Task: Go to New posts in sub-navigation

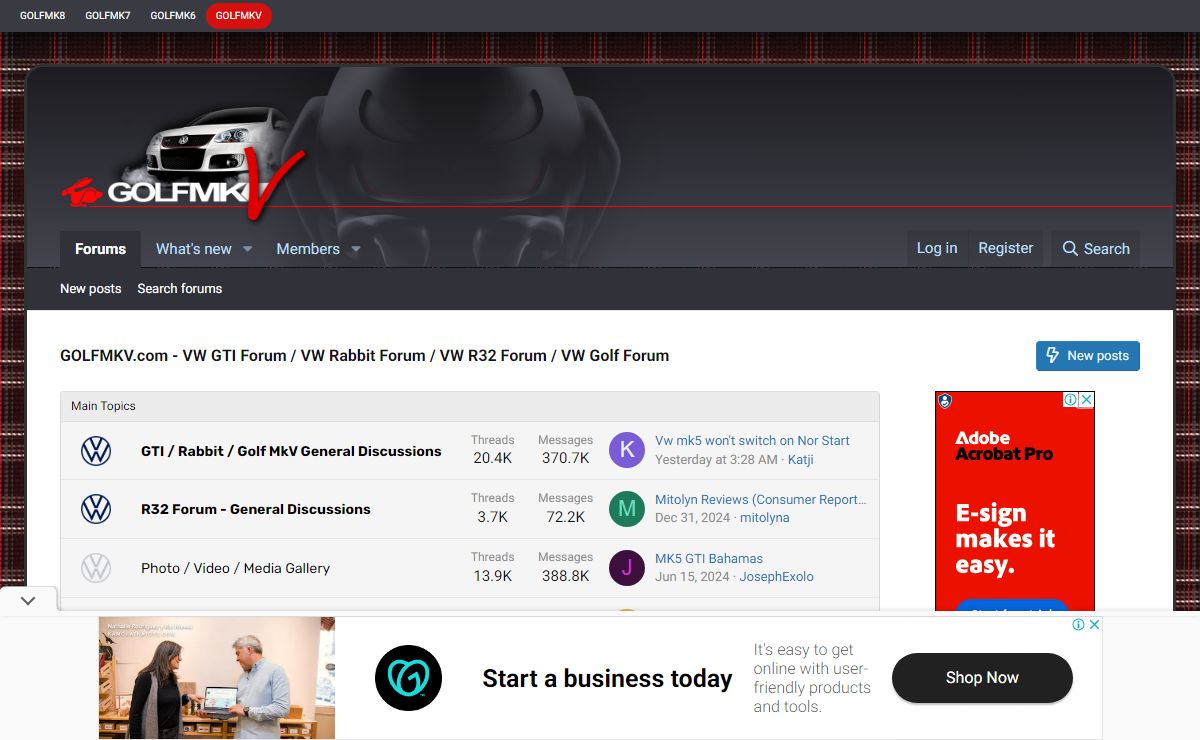Action: coord(90,289)
